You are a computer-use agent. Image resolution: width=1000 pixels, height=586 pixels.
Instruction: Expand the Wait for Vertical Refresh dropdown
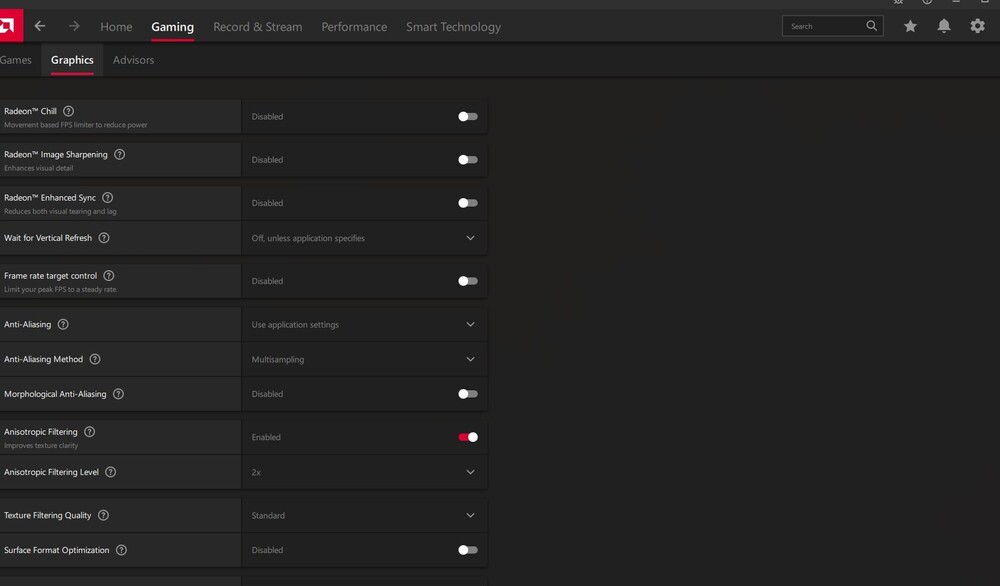(470, 238)
